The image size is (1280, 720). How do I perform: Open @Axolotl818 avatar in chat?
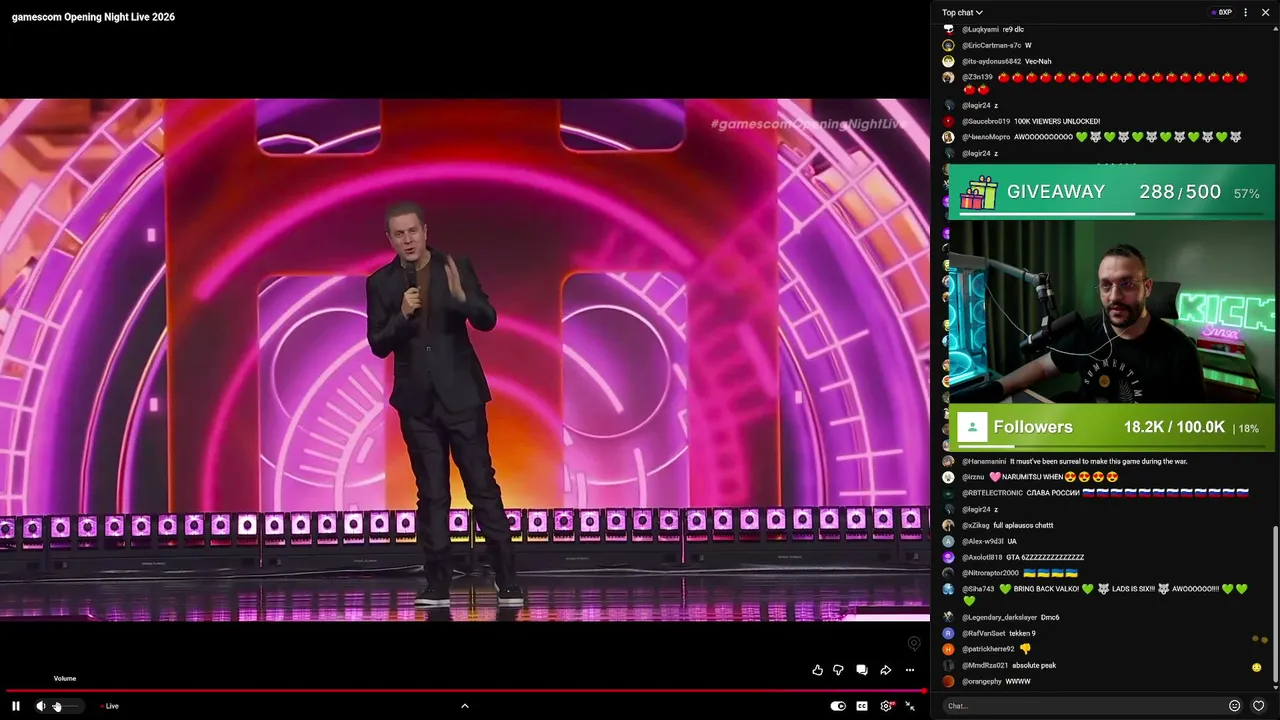(948, 557)
